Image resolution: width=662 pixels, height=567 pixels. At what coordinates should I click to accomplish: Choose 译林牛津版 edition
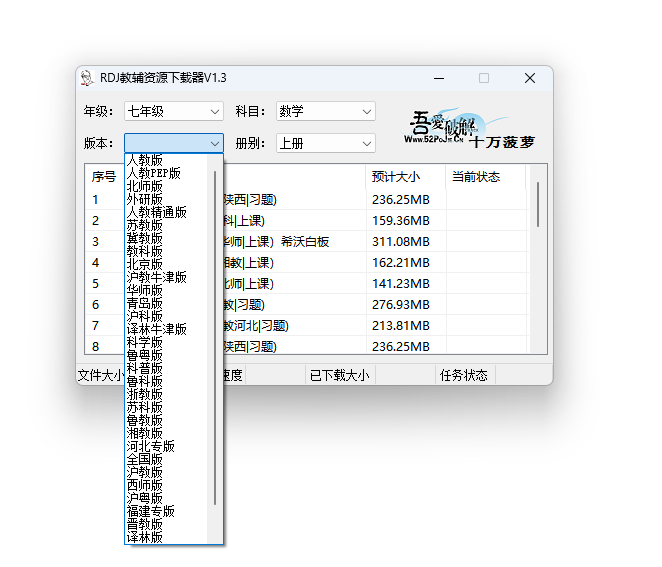pos(156,329)
